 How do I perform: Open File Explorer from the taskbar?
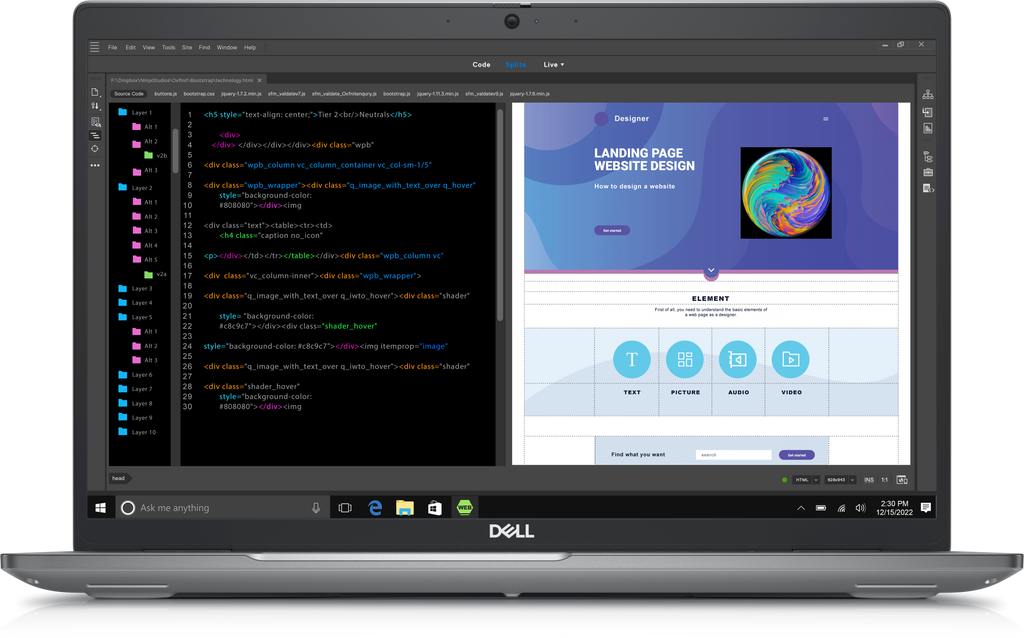[x=405, y=507]
